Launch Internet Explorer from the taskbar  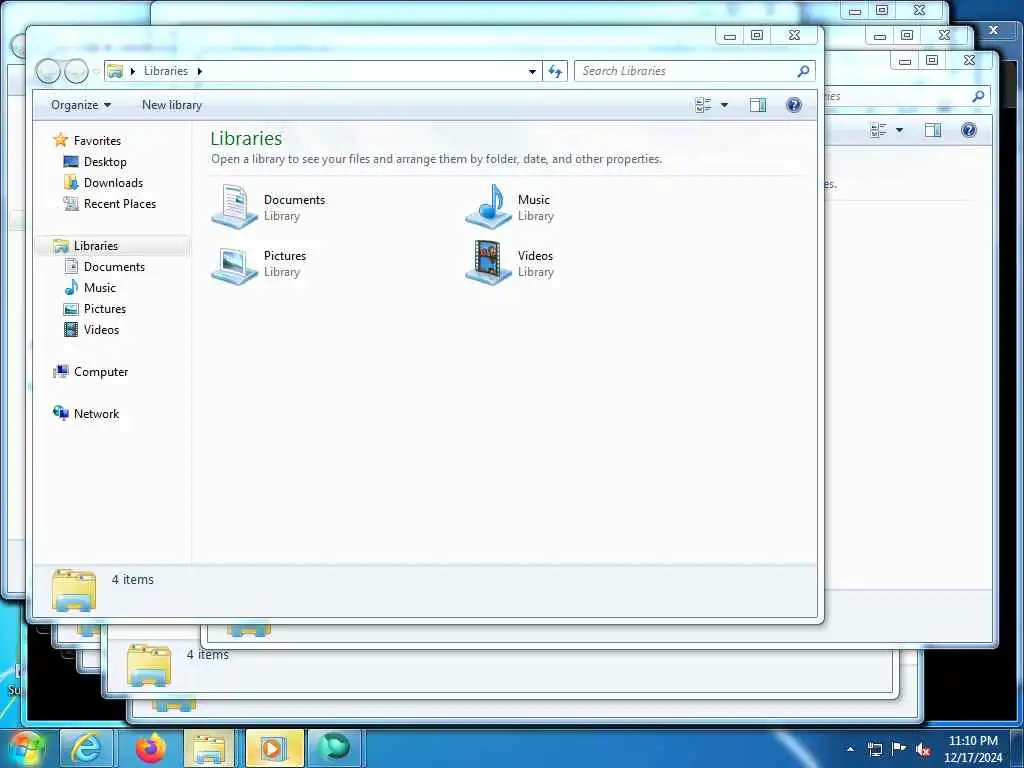87,748
